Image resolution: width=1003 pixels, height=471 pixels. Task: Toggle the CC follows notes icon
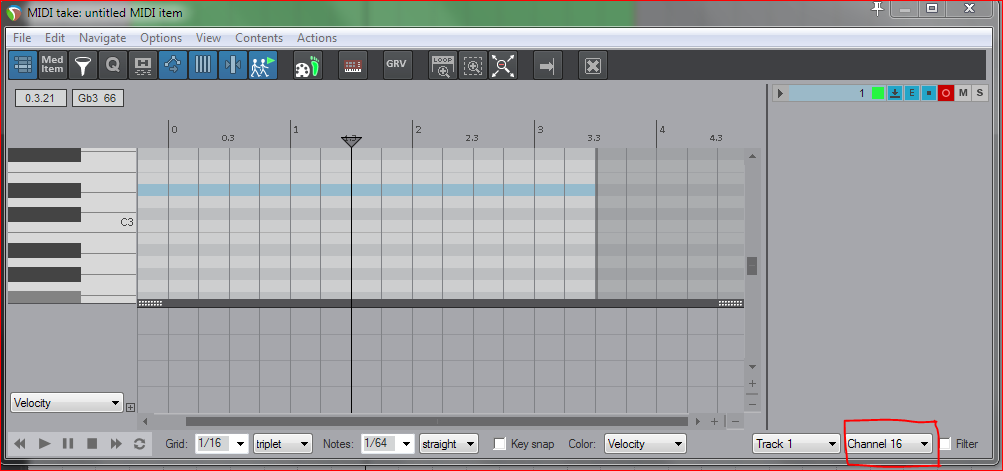point(173,65)
